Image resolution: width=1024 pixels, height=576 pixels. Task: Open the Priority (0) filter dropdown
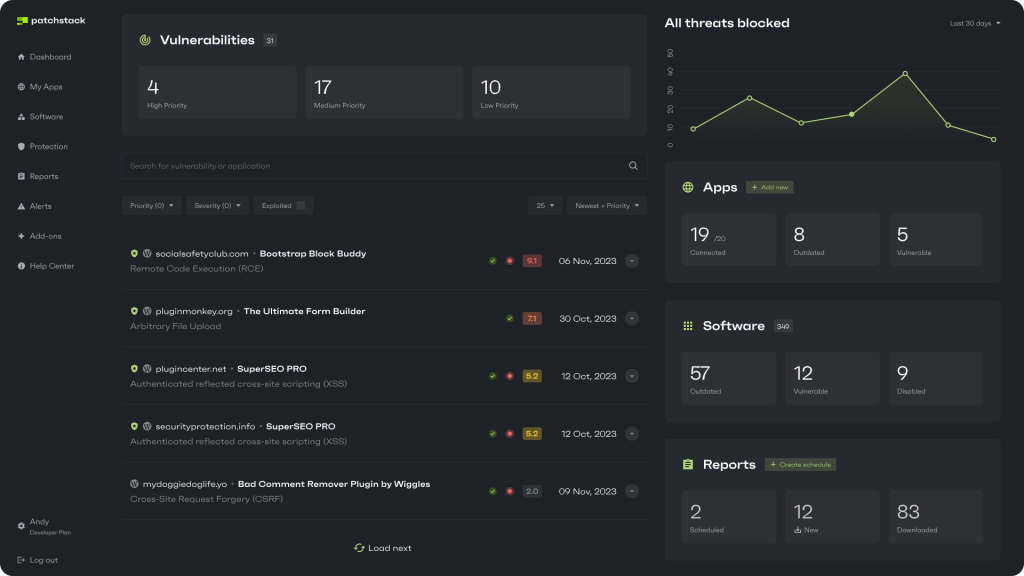coord(152,206)
